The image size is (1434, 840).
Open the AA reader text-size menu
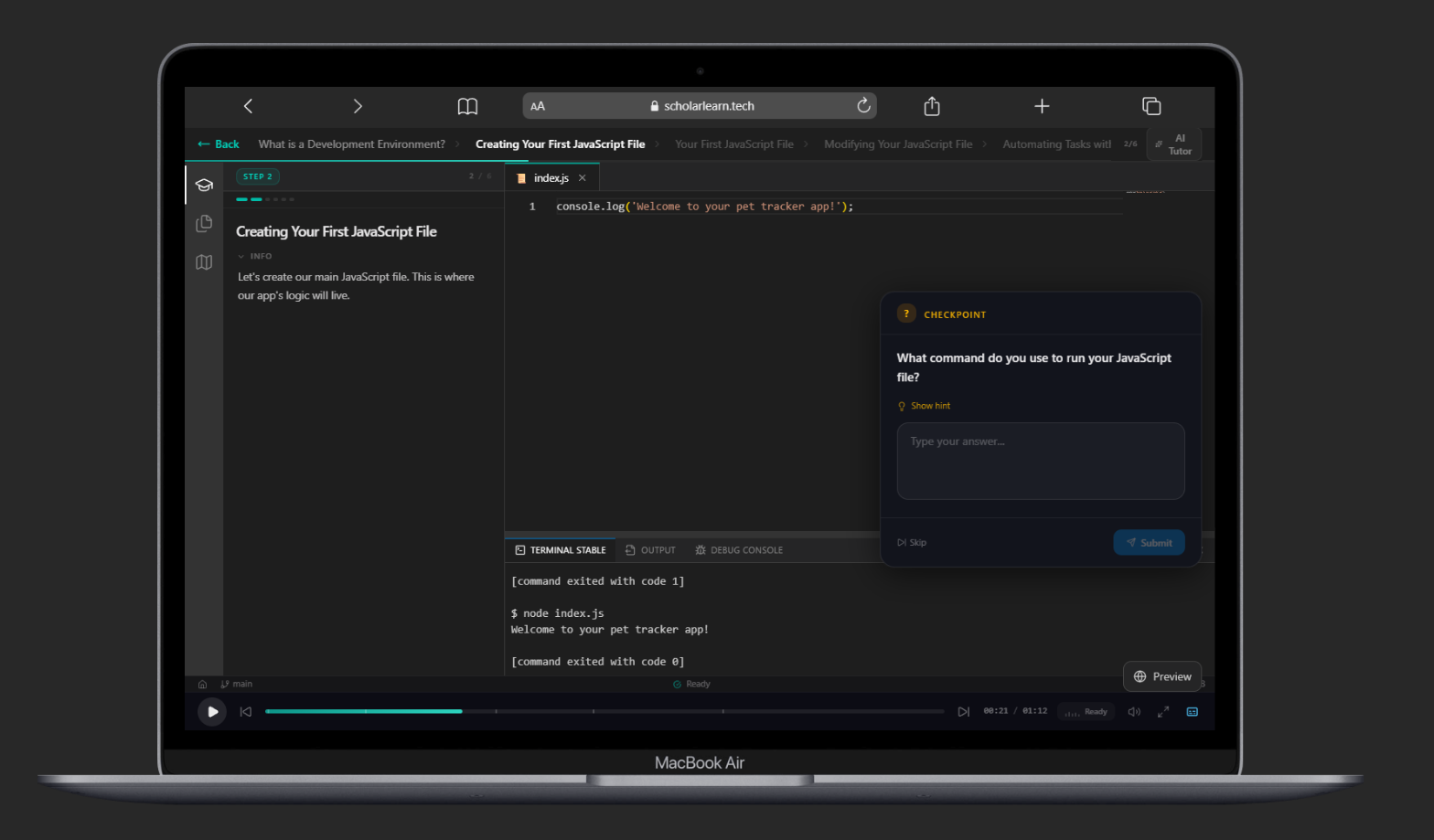tap(538, 106)
